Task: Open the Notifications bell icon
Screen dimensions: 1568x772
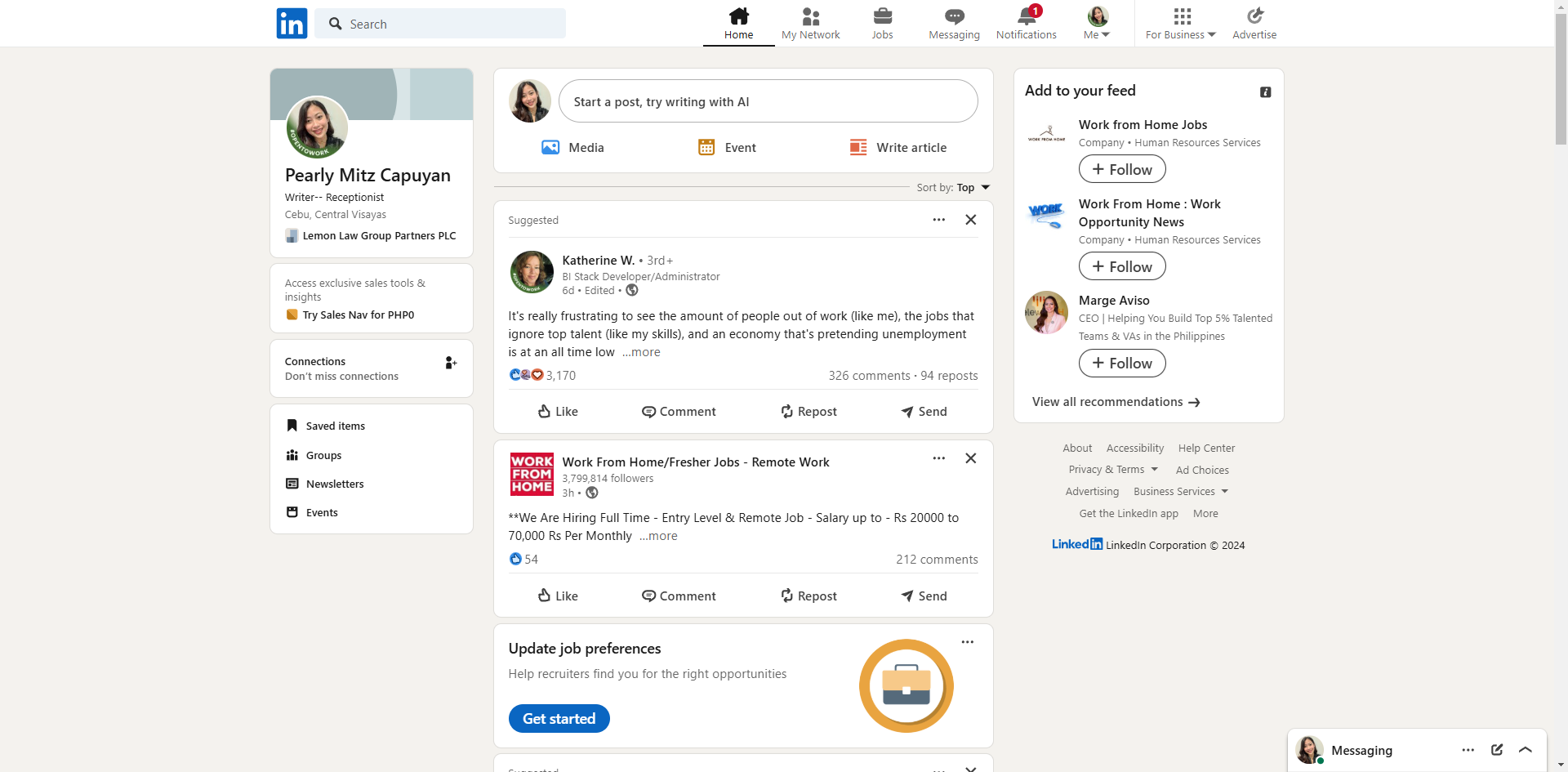Action: pyautogui.click(x=1026, y=16)
